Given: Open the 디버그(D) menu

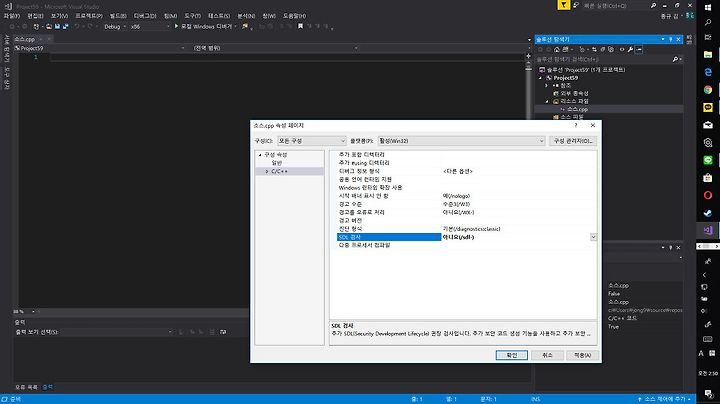Looking at the screenshot, I should pyautogui.click(x=145, y=16).
